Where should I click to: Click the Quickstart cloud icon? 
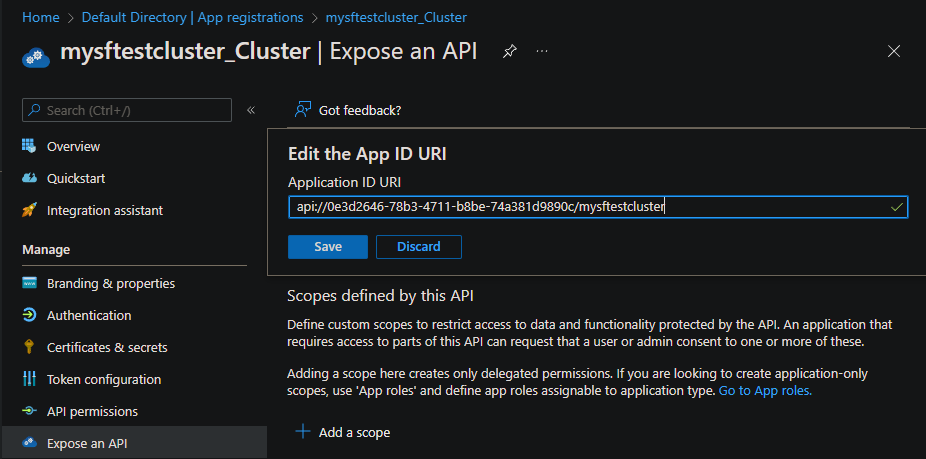(x=29, y=178)
